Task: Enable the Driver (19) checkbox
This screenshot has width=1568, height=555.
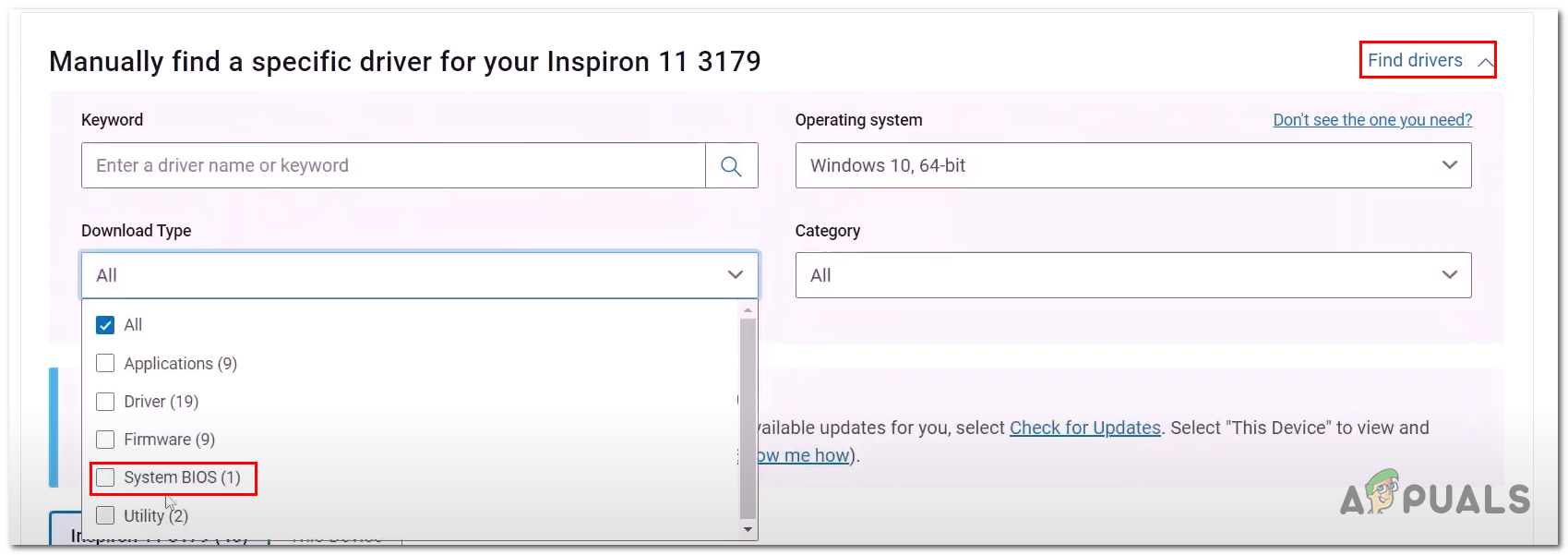Action: [x=106, y=402]
